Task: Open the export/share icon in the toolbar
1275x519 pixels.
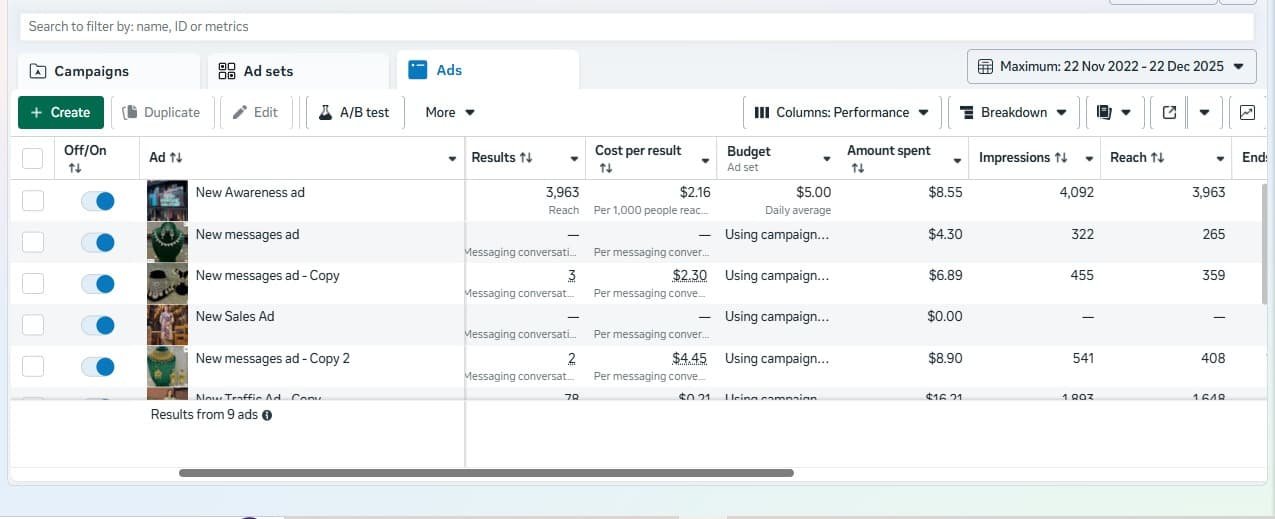Action: 1168,113
